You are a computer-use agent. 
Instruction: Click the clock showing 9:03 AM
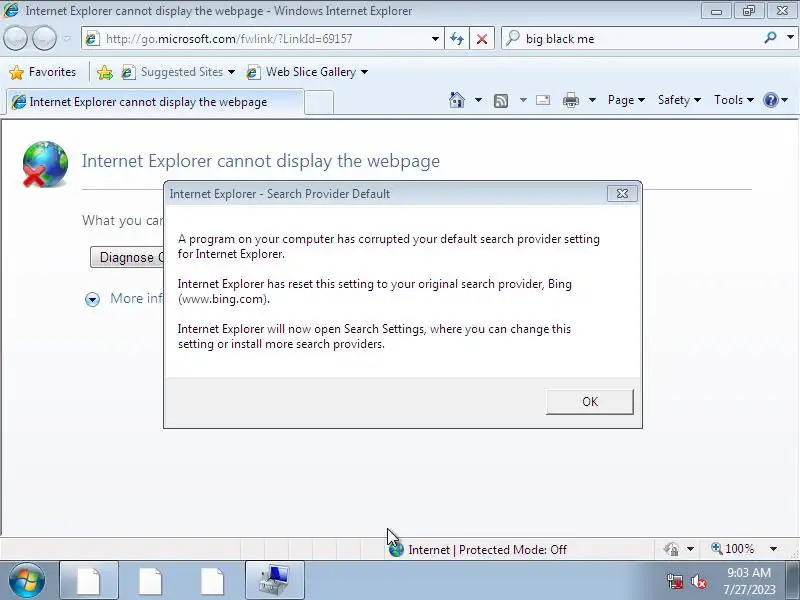click(x=748, y=581)
